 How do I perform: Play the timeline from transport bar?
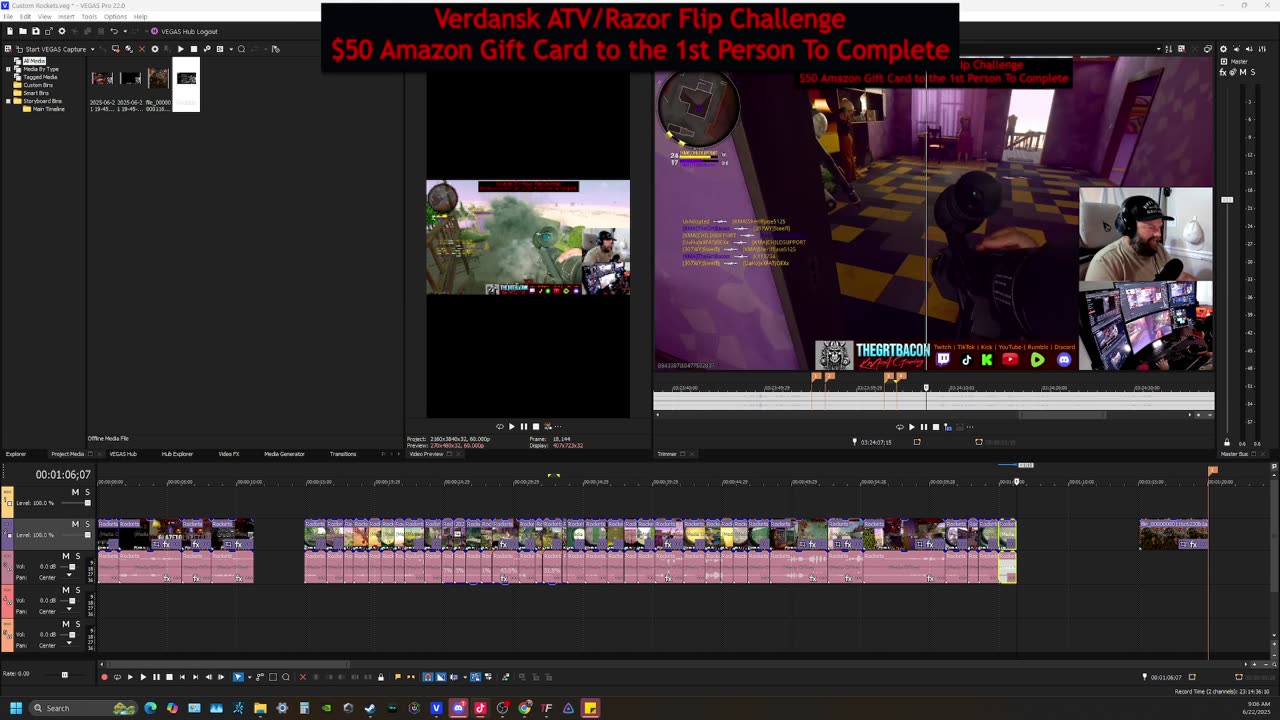(143, 677)
